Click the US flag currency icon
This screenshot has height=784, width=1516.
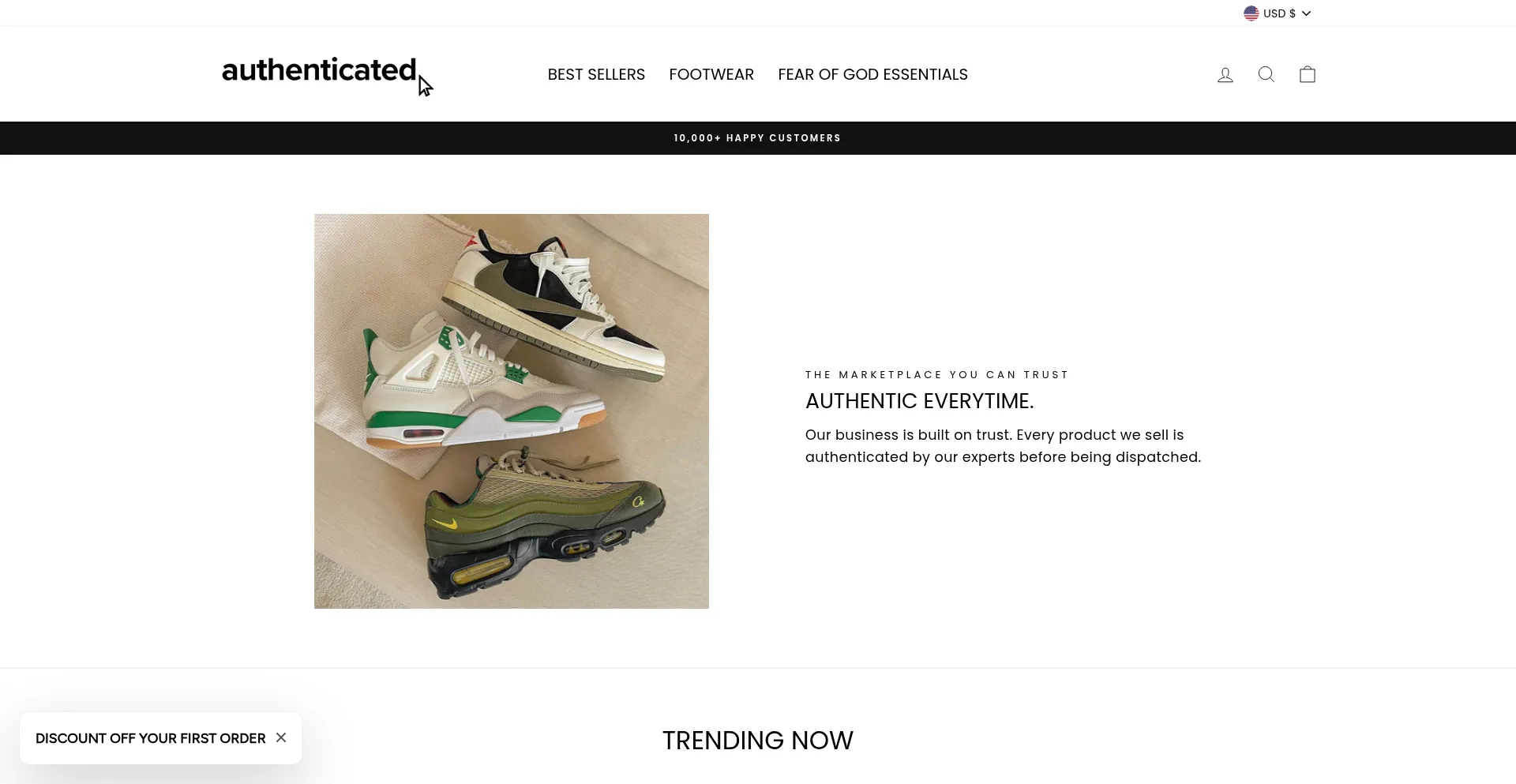pyautogui.click(x=1251, y=13)
